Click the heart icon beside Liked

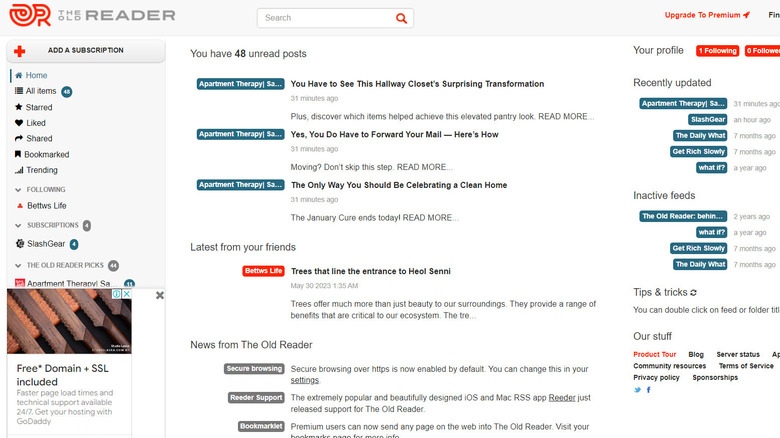(x=19, y=122)
